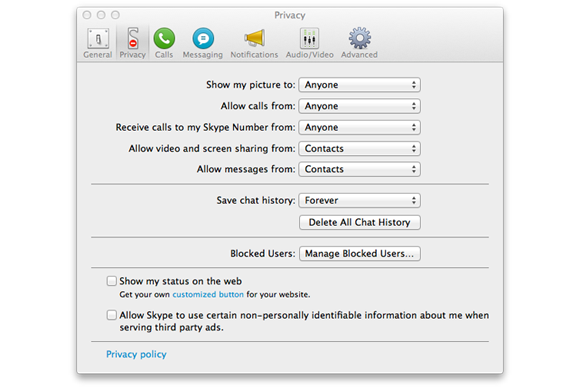Click Manage Blocked Users button
This screenshot has width=580, height=388.
click(x=360, y=254)
